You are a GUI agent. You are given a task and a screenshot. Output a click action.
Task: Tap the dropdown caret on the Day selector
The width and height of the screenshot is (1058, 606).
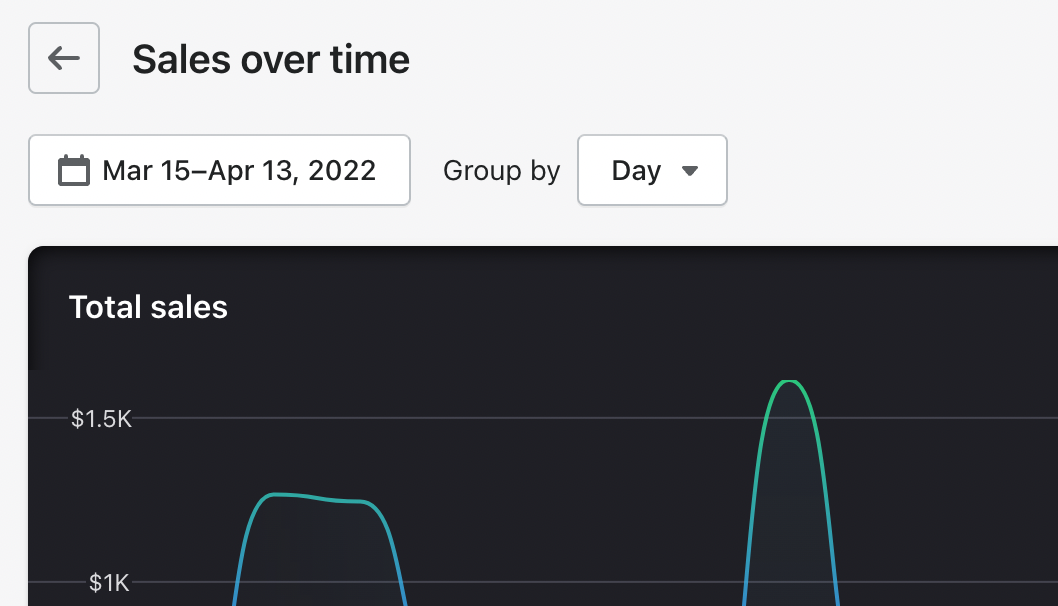(691, 170)
